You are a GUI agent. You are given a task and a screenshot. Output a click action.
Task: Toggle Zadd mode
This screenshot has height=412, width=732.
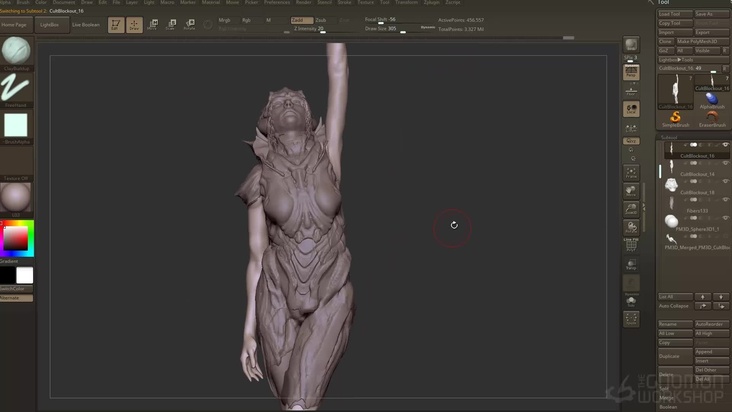tap(302, 20)
